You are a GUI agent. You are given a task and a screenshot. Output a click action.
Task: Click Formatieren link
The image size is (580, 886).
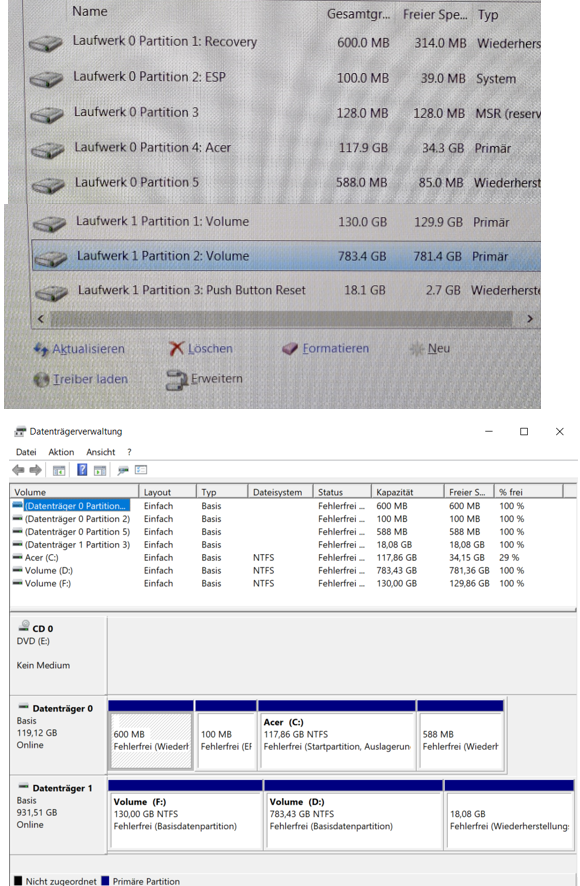pyautogui.click(x=326, y=349)
